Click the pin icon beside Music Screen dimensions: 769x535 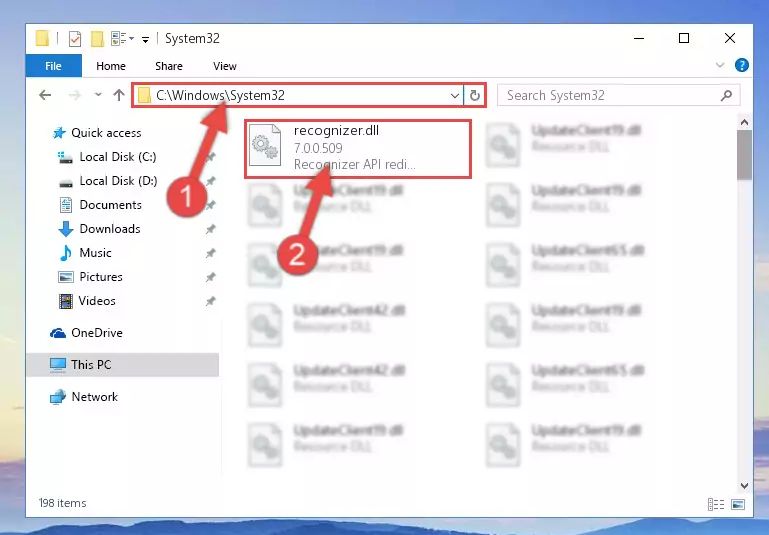tap(210, 253)
